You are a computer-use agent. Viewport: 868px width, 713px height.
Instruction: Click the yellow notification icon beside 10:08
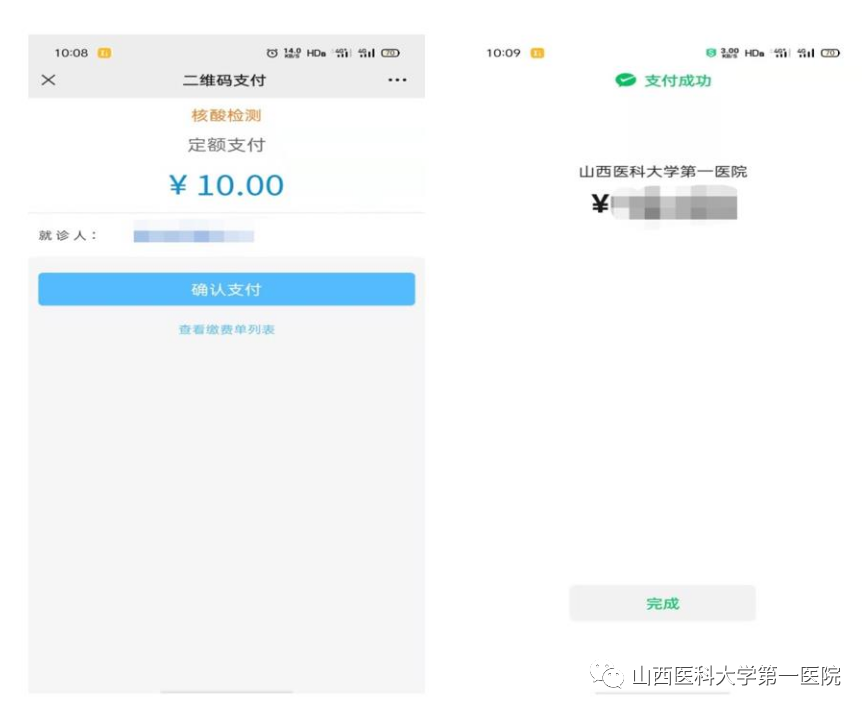[104, 53]
